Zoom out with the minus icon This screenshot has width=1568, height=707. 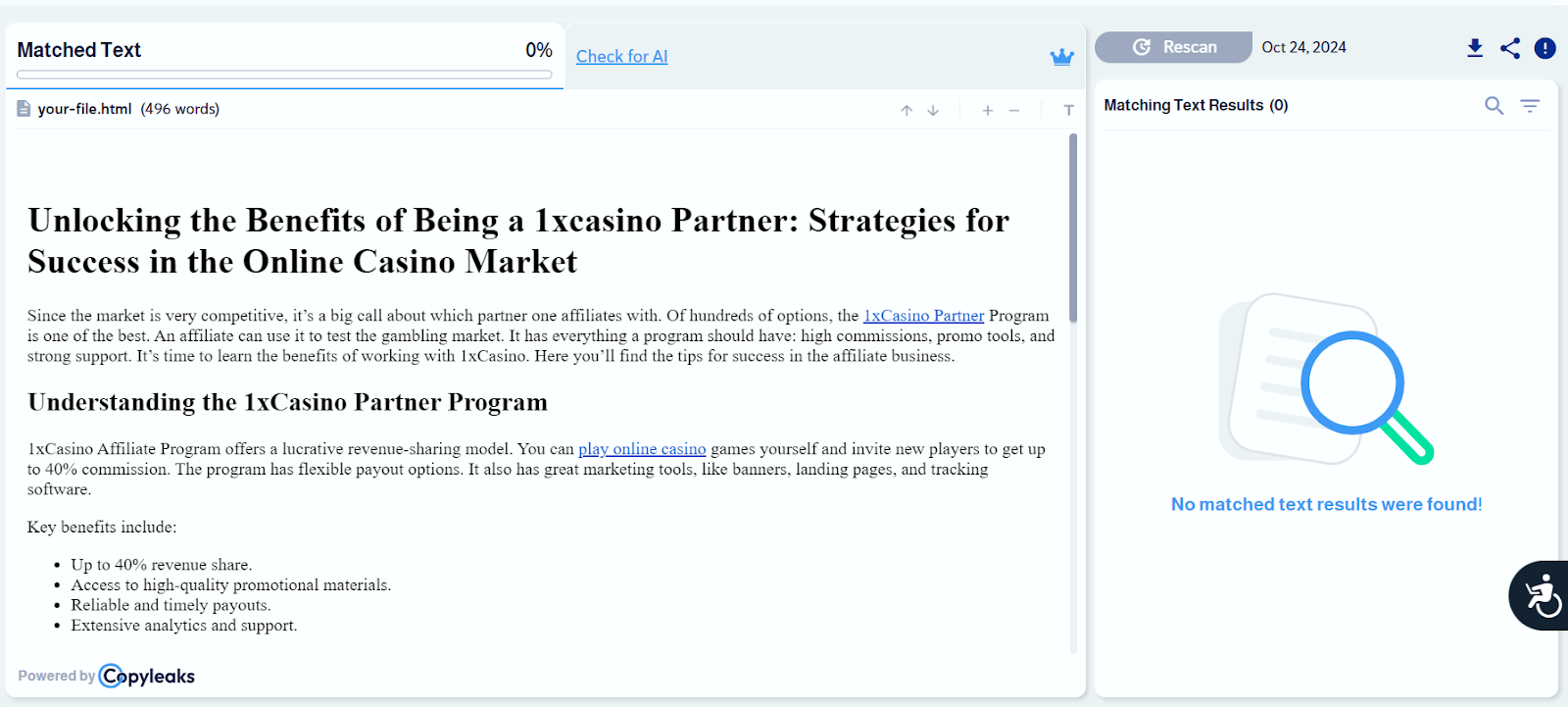1014,111
